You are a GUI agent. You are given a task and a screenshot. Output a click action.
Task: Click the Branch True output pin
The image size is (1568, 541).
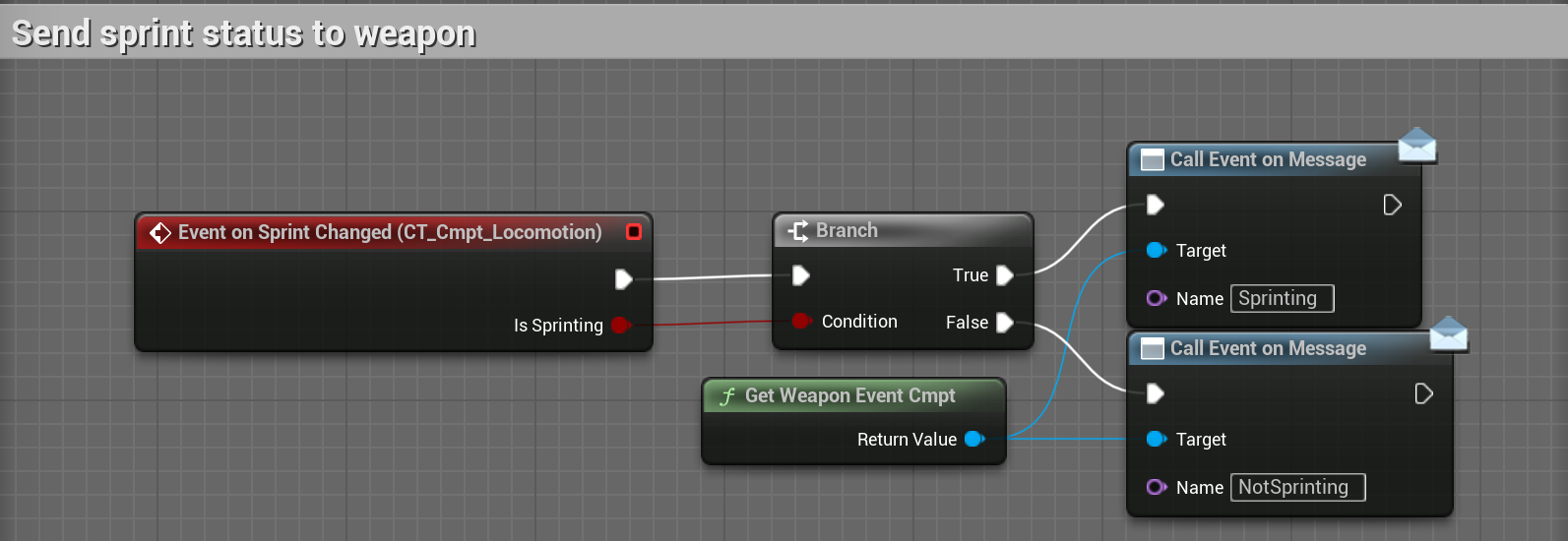(x=1005, y=275)
